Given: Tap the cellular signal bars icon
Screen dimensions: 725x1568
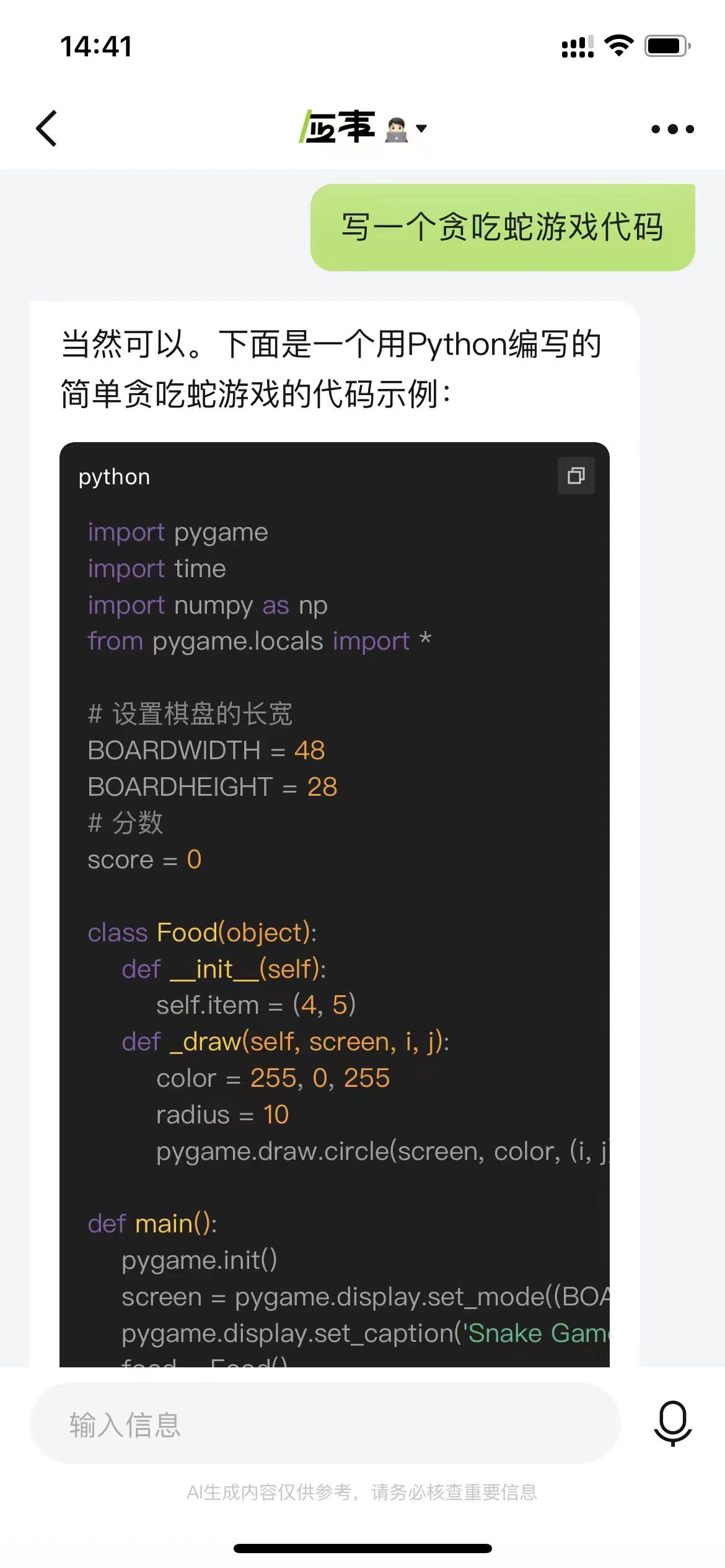Looking at the screenshot, I should pos(577,46).
